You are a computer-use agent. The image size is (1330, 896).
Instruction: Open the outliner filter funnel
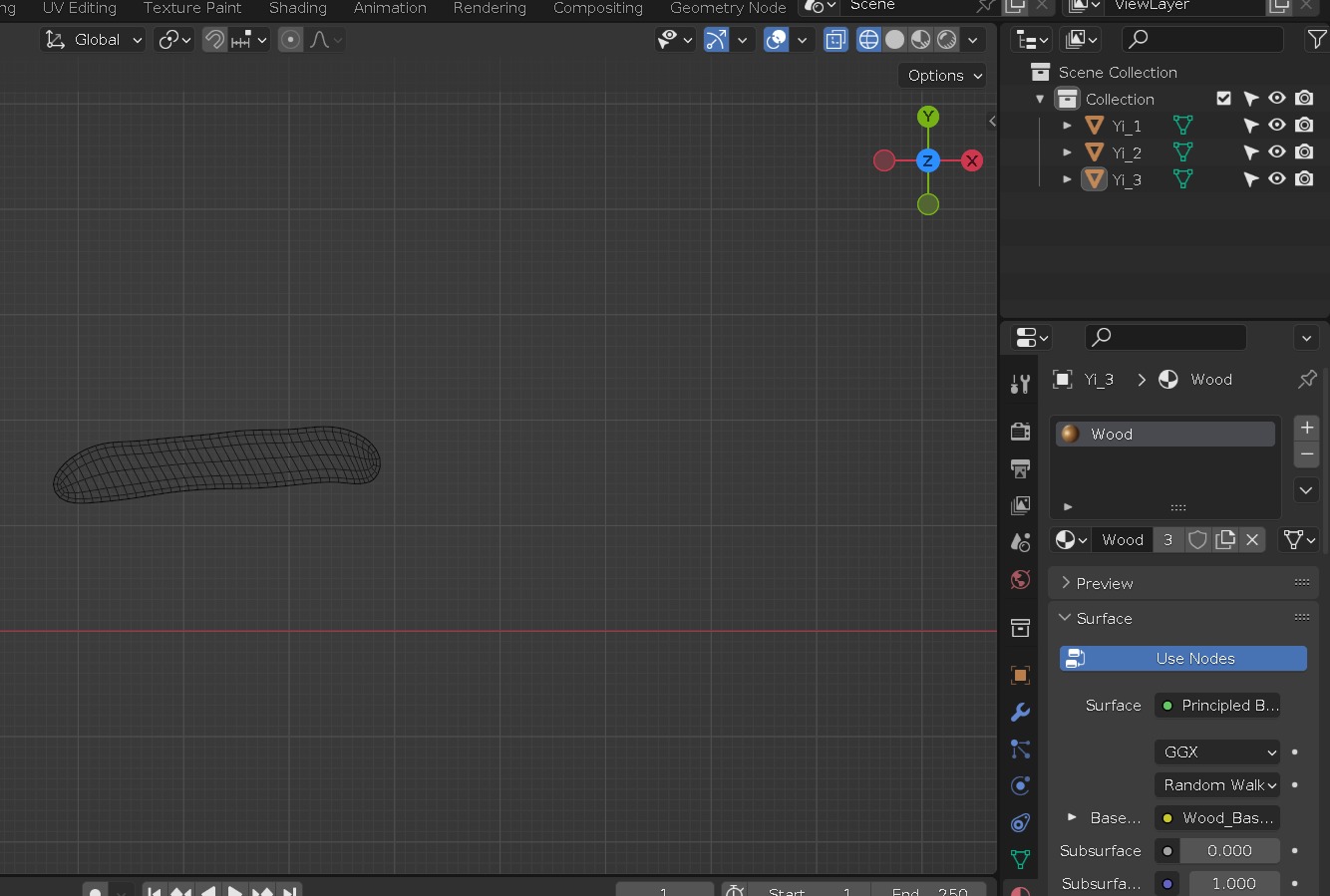pyautogui.click(x=1316, y=39)
